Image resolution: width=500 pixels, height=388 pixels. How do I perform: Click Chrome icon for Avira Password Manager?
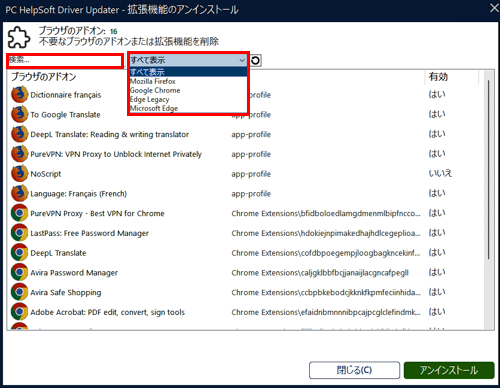tap(20, 272)
